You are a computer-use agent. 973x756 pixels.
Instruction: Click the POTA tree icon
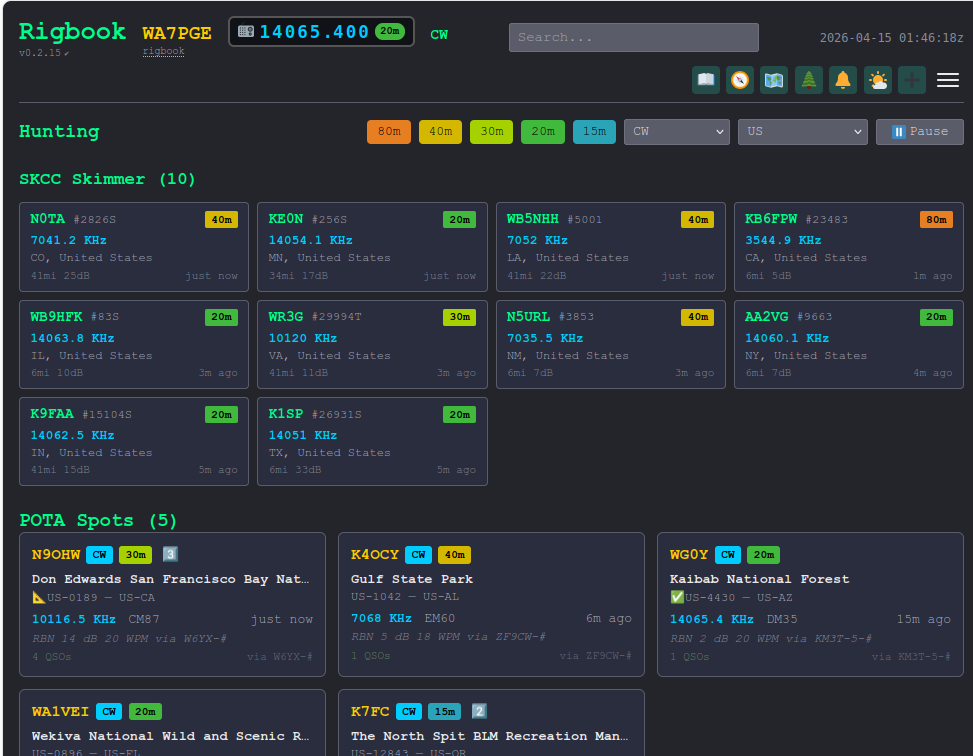click(x=807, y=80)
